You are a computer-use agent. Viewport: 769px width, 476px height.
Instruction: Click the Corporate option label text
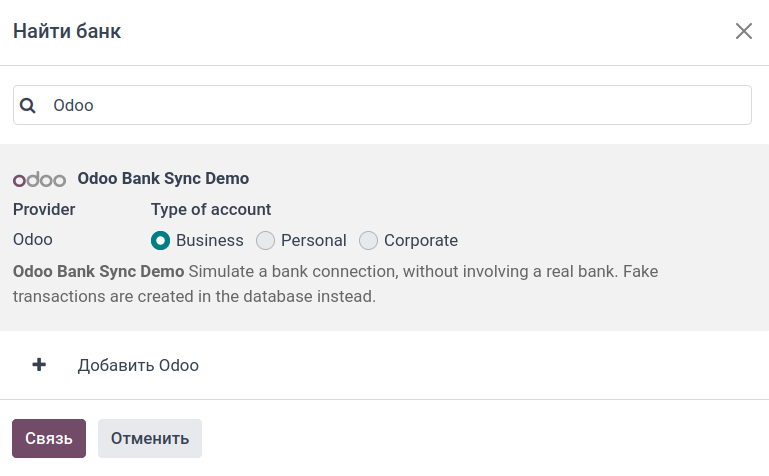coord(420,240)
